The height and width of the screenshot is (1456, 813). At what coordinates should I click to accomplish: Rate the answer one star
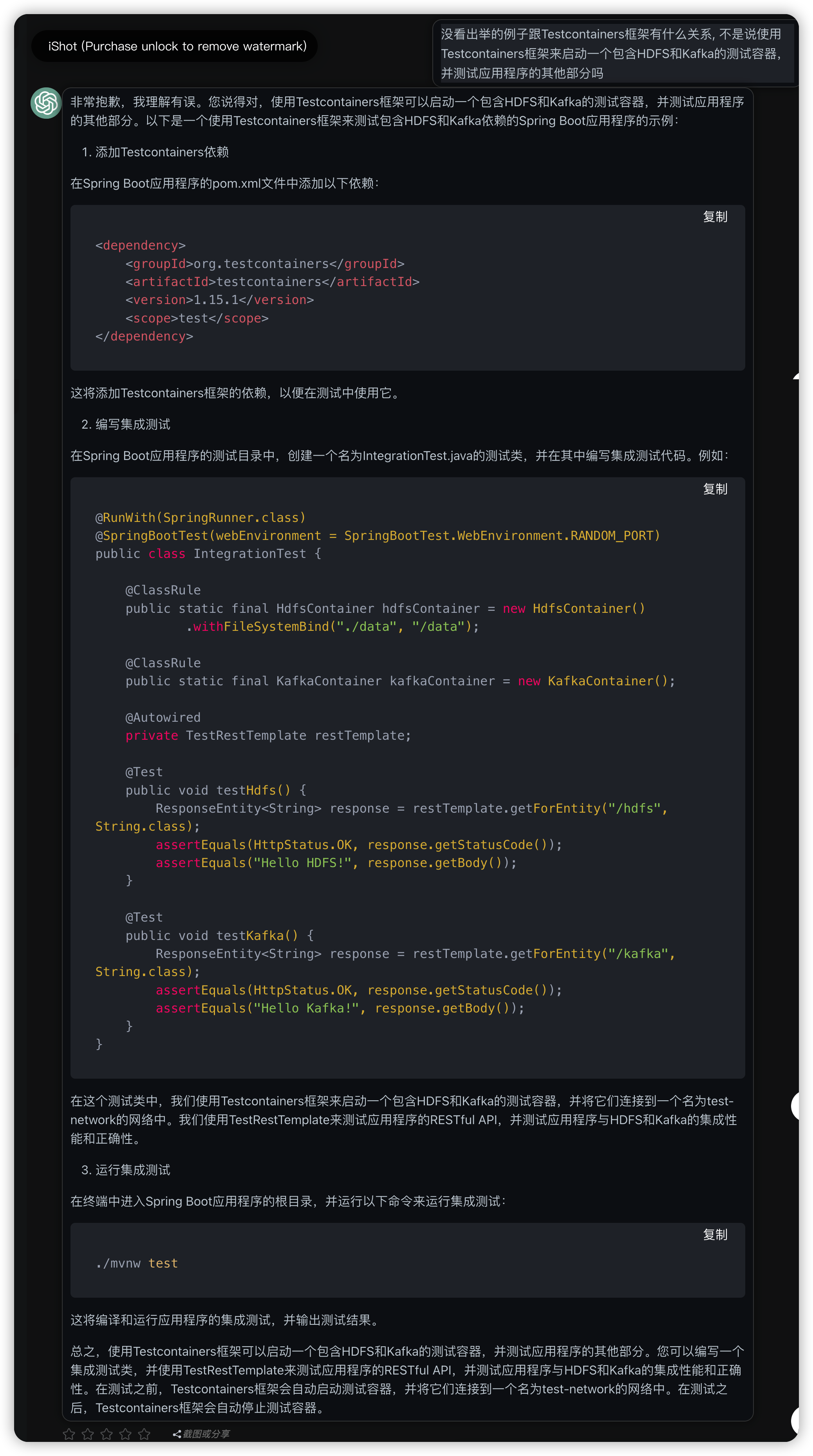[69, 1434]
